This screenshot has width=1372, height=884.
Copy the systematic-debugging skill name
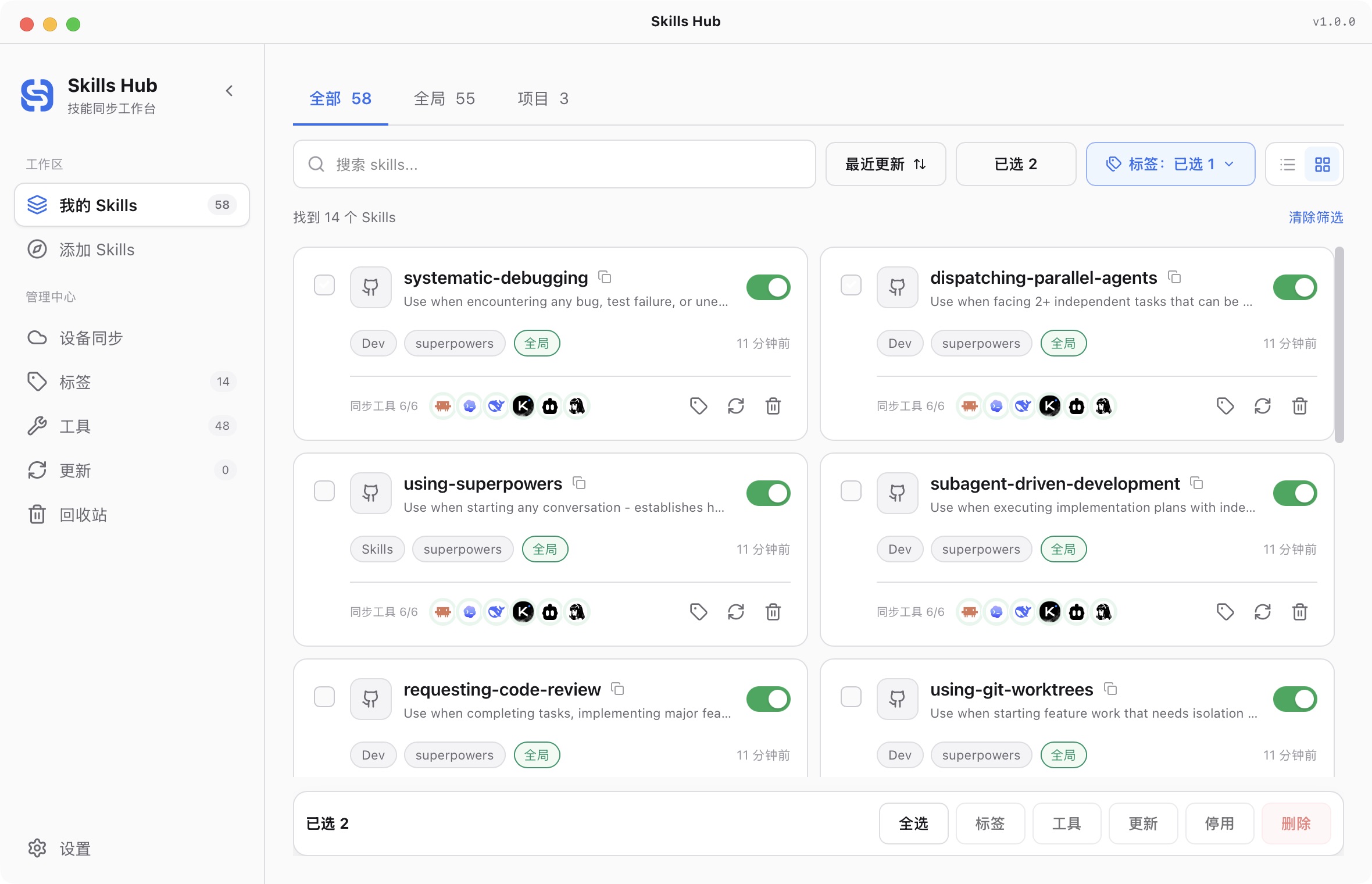(605, 277)
